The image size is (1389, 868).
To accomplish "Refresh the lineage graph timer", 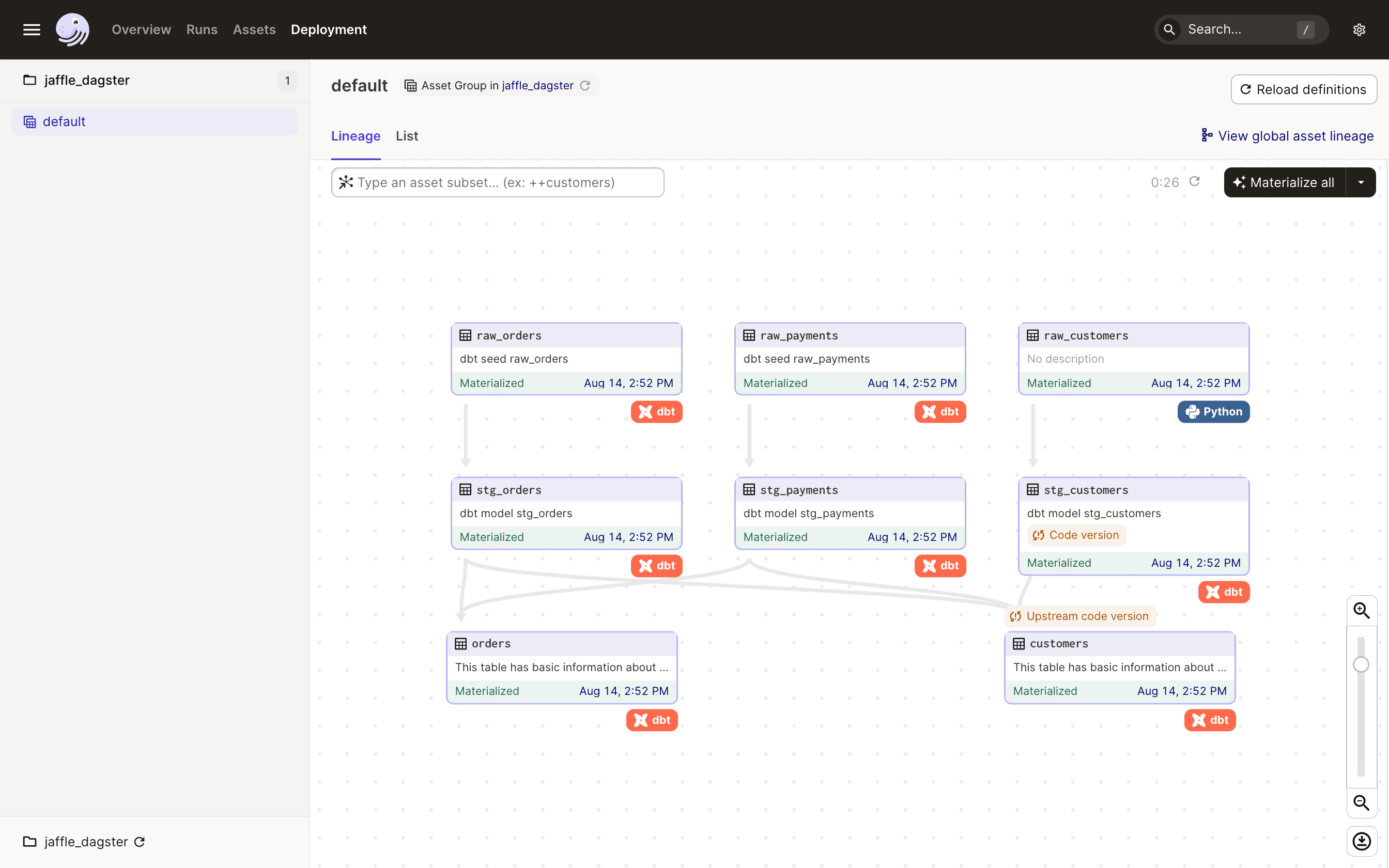I will pyautogui.click(x=1195, y=181).
